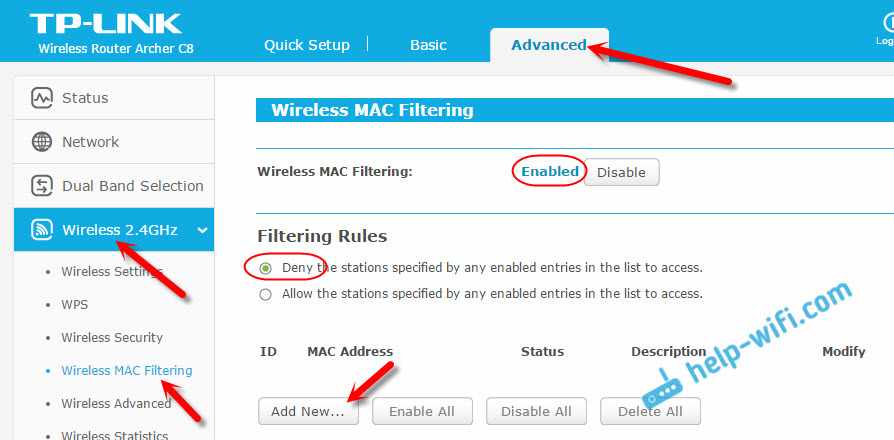Click Enabled for Wireless MAC Filtering
The width and height of the screenshot is (894, 440).
(550, 172)
